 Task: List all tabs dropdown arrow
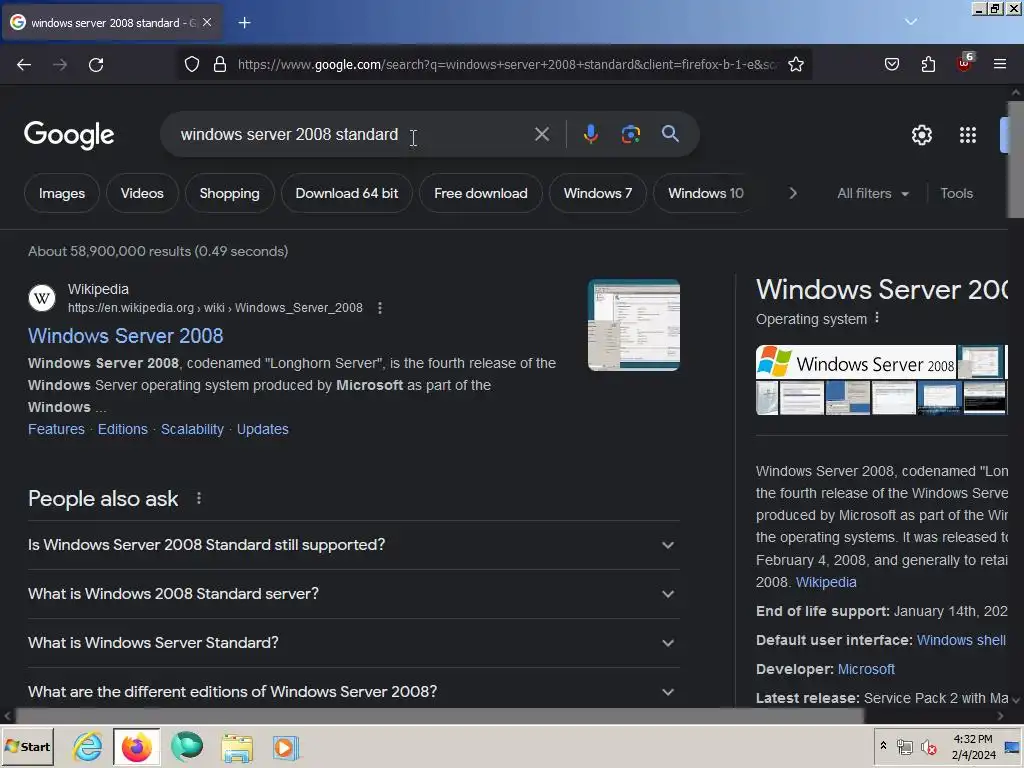click(911, 22)
